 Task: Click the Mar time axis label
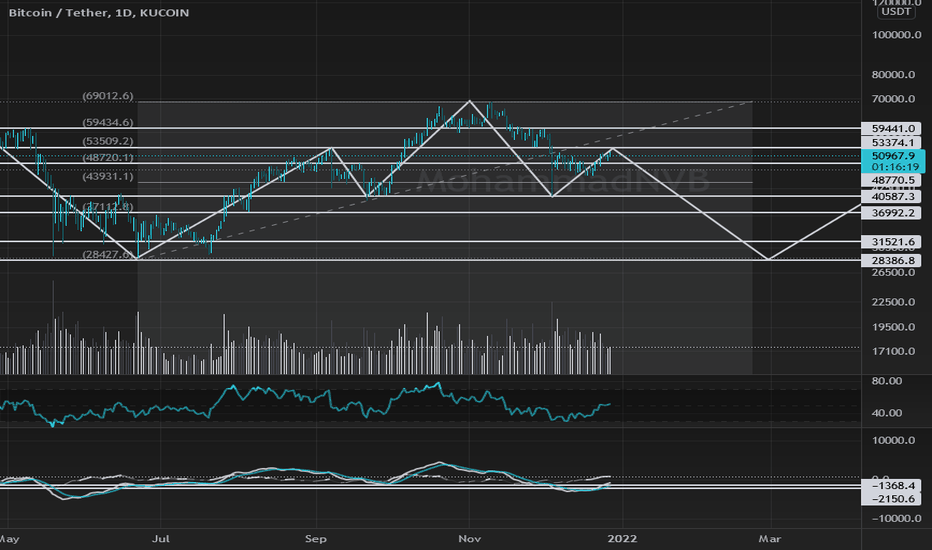click(x=770, y=539)
